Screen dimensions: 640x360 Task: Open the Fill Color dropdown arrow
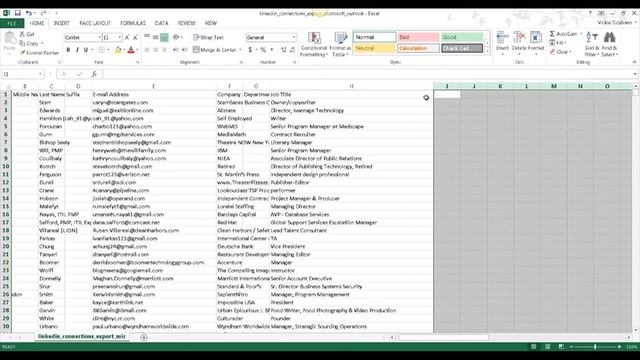coord(124,50)
